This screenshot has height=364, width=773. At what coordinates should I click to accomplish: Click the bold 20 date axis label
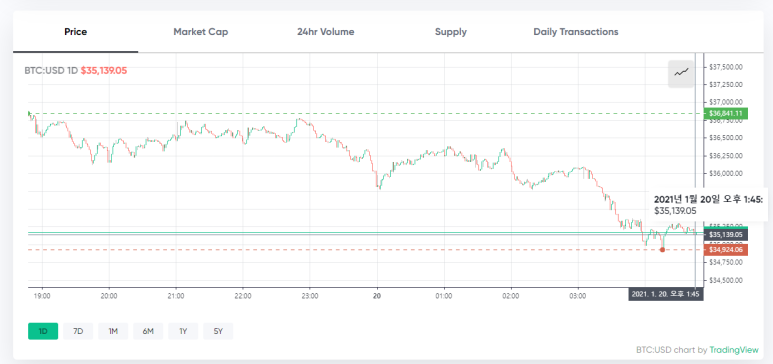377,296
